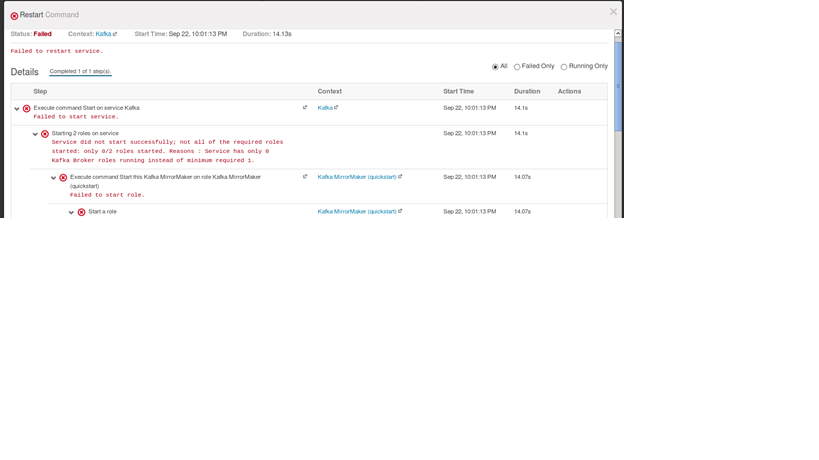Screen dimensions: 819x460
Task: Click the 'Failed to start role.' message
Action: pos(107,195)
